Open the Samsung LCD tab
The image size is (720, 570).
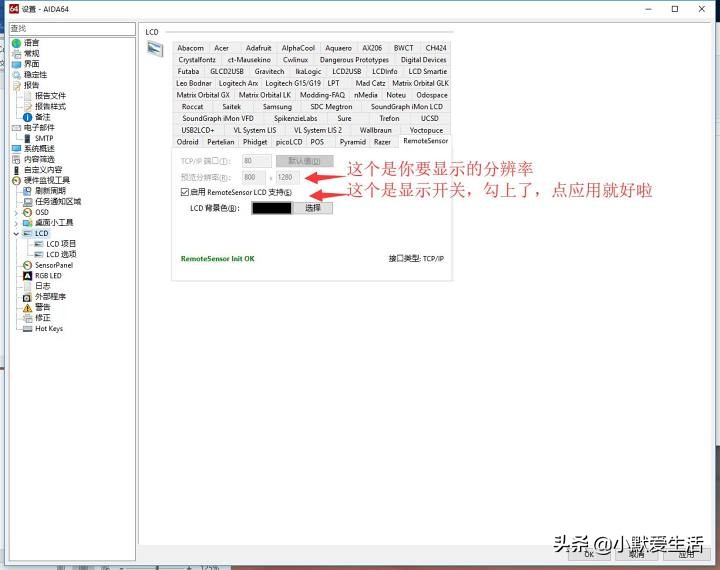tap(277, 107)
